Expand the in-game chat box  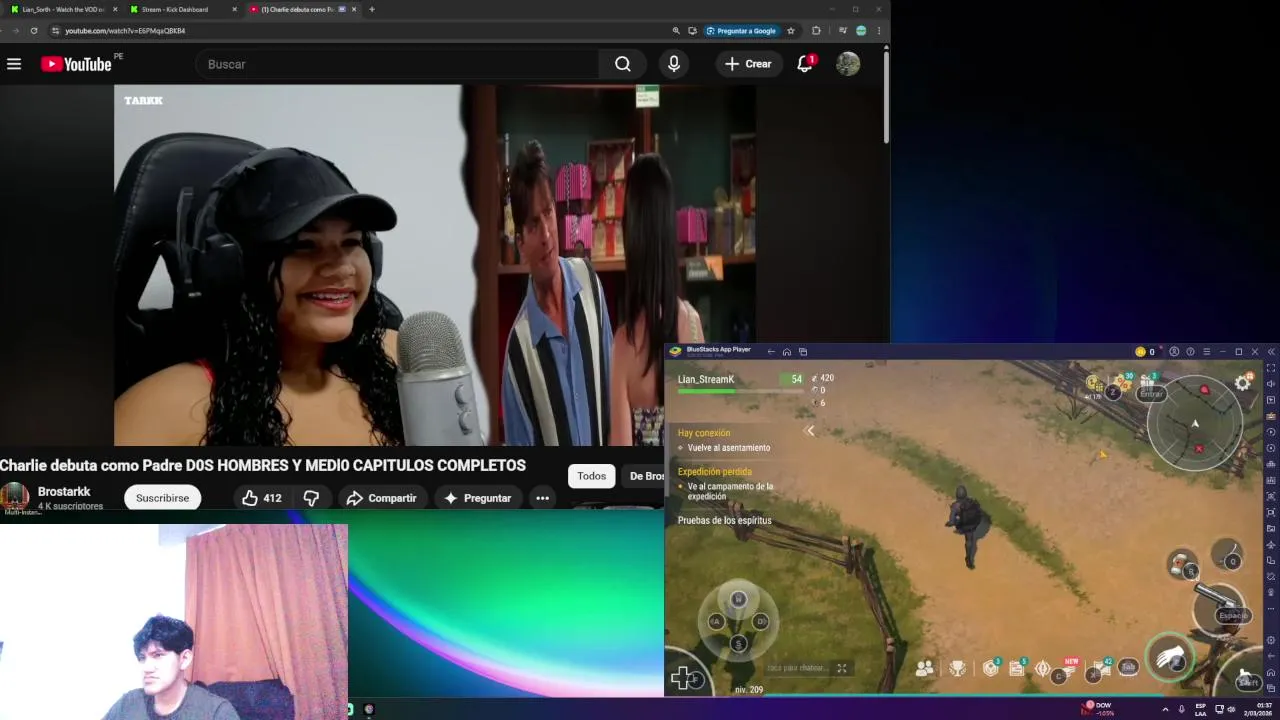(x=842, y=668)
